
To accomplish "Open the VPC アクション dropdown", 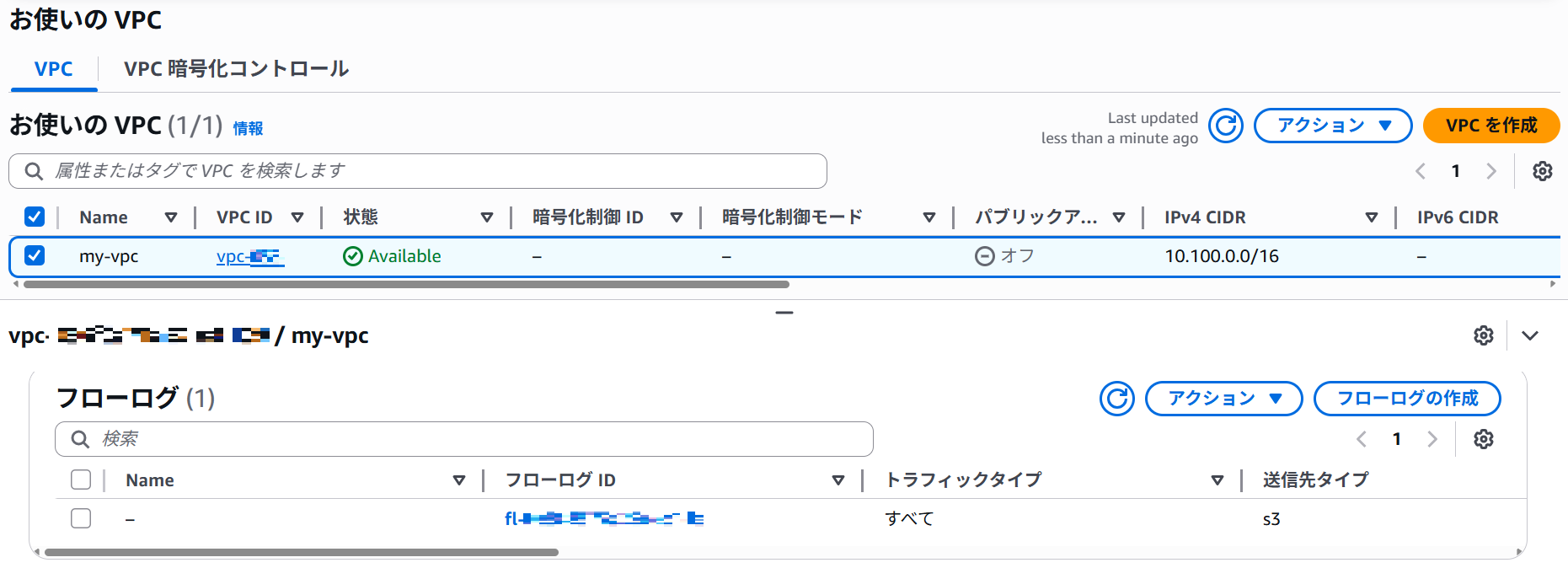I will 1332,126.
